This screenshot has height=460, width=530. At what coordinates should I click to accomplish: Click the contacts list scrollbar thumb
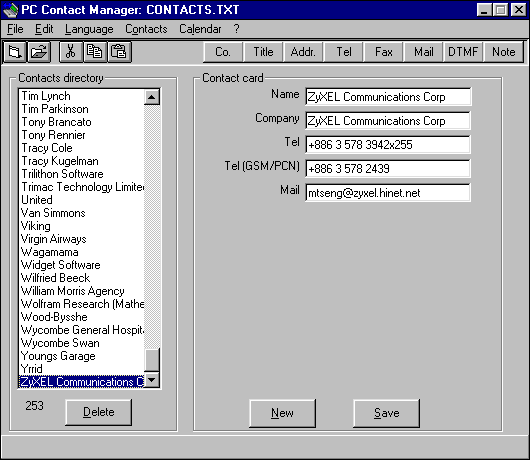152,360
